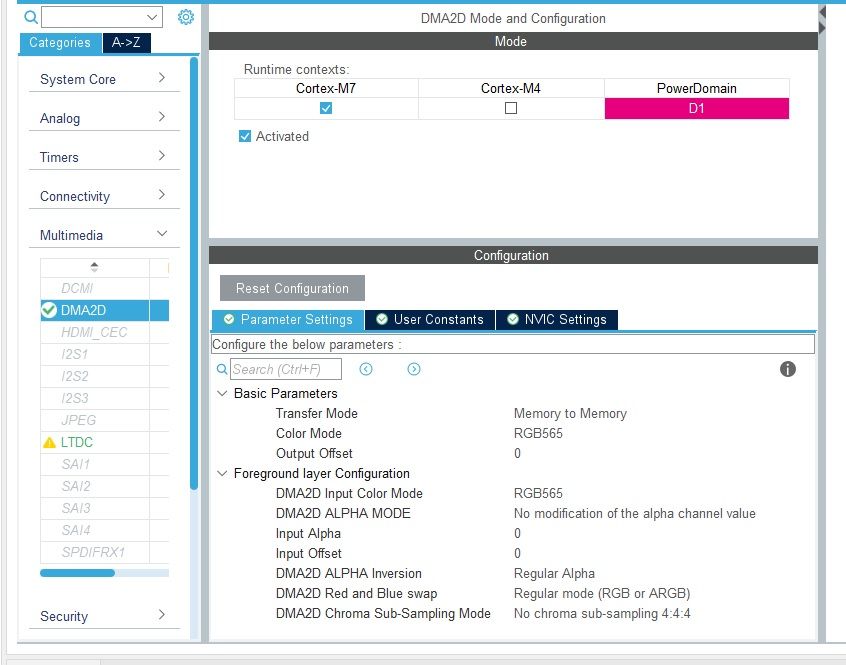Screen dimensions: 846x665
Task: Click the Input Alpha value 0
Action: point(517,533)
